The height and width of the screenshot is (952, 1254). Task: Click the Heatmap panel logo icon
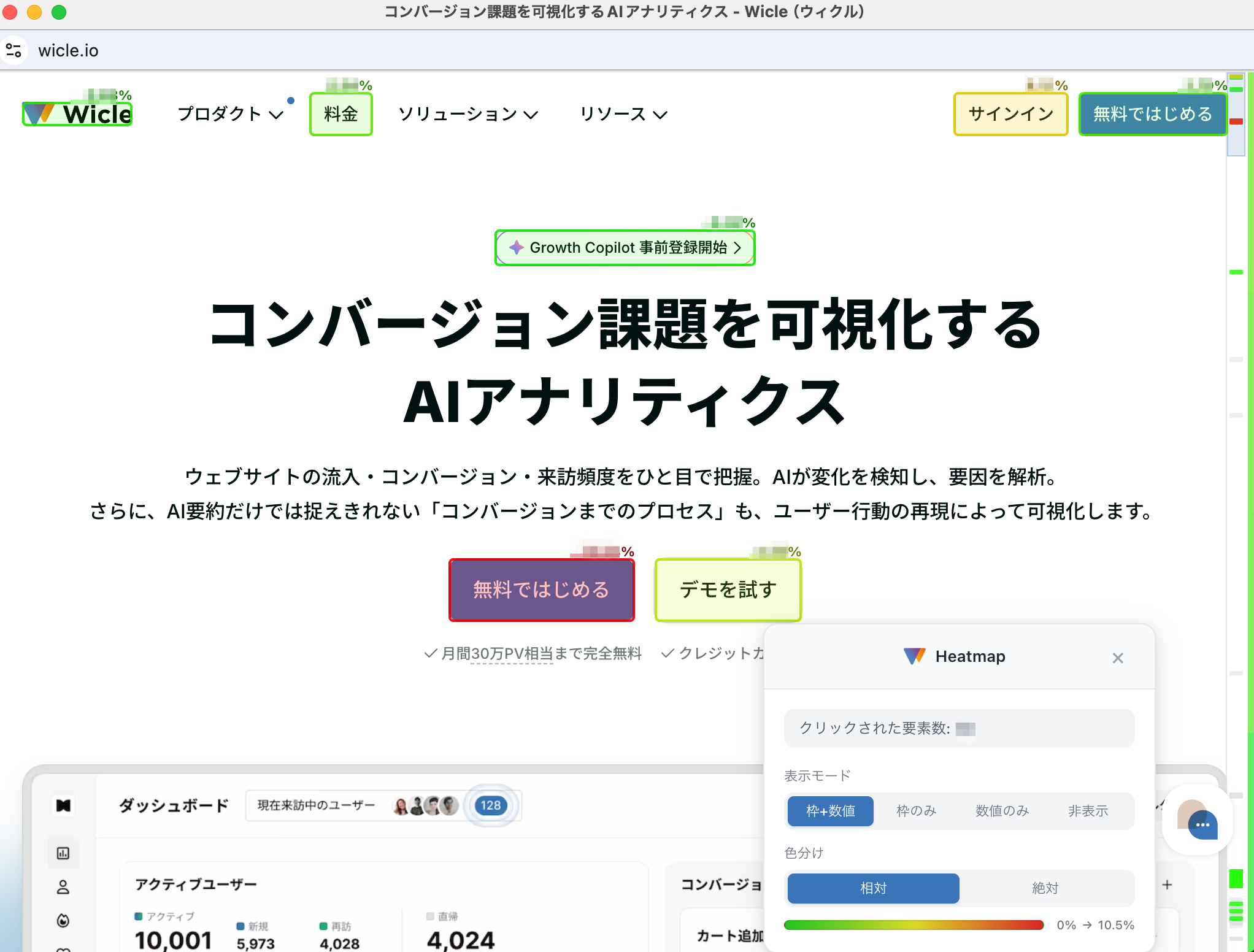click(914, 656)
